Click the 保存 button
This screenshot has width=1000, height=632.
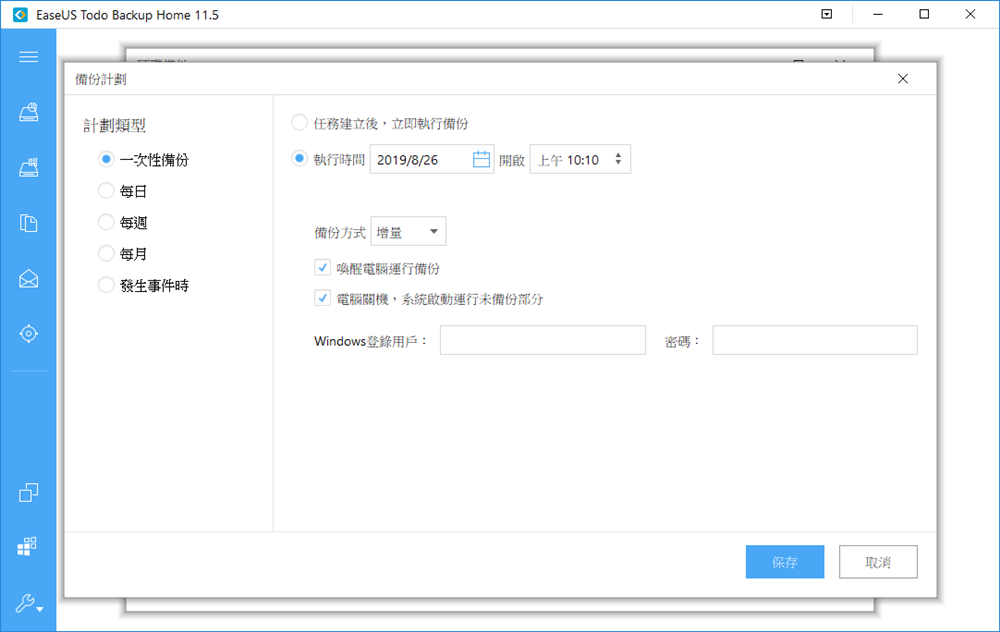click(x=785, y=562)
